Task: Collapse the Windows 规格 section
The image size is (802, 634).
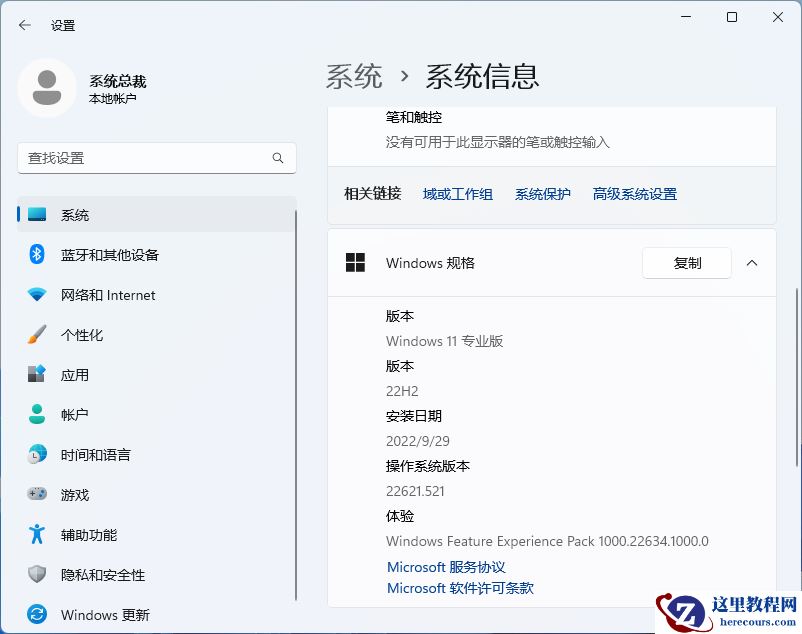Action: click(x=752, y=263)
